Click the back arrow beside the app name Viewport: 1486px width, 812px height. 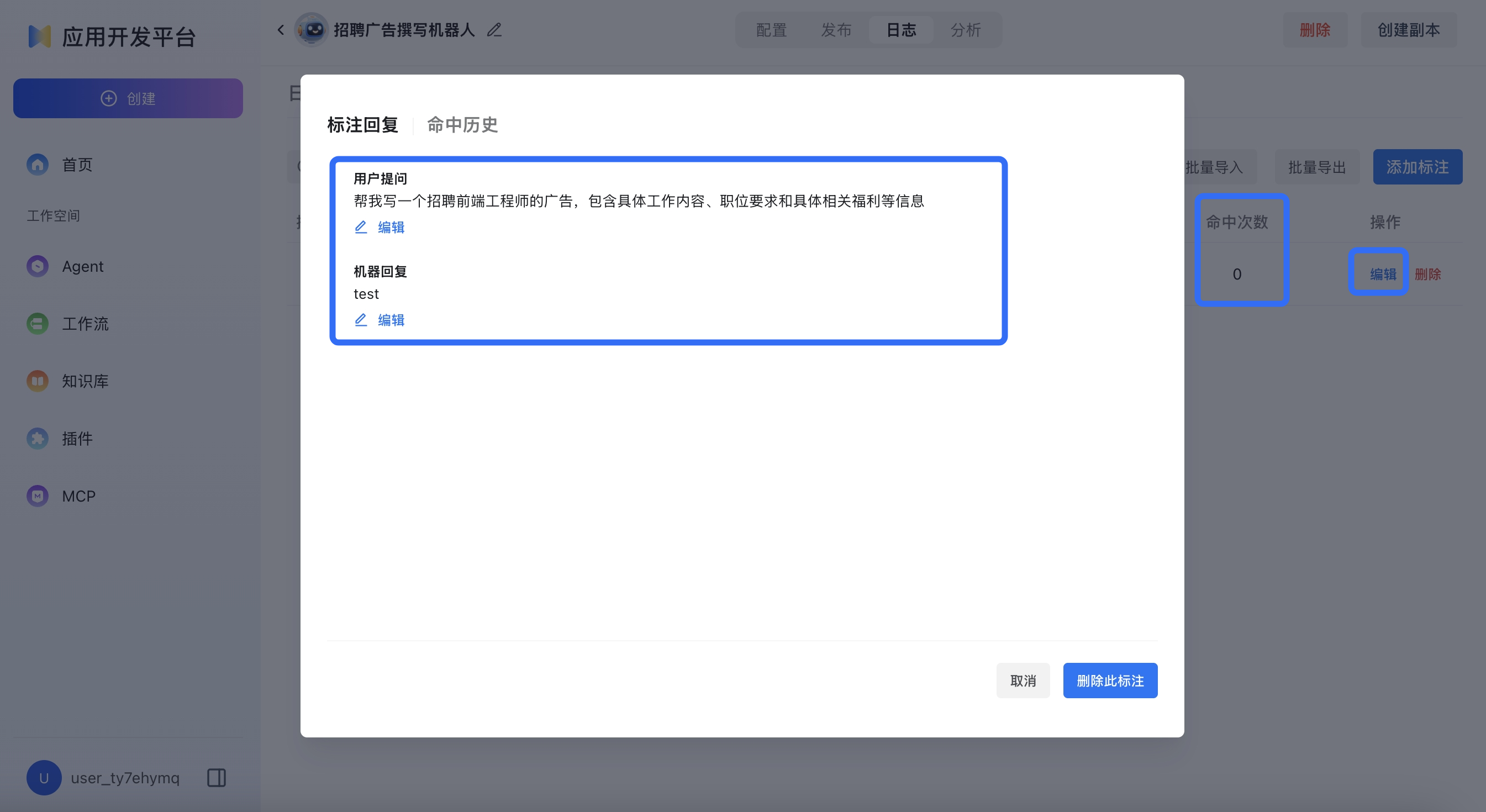coord(281,29)
